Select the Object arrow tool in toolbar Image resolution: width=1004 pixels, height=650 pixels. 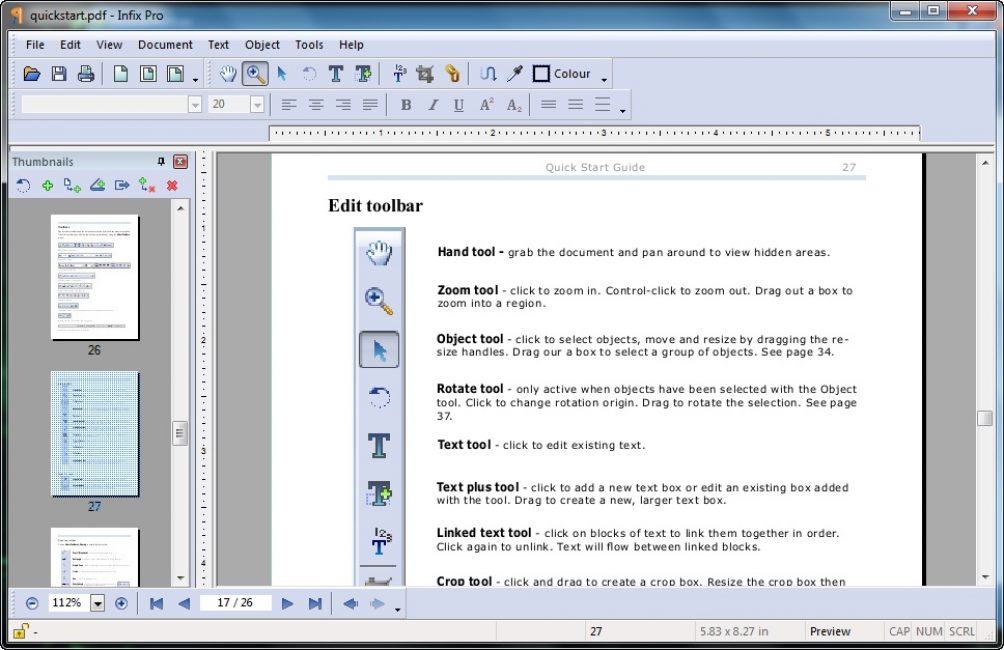pos(282,74)
